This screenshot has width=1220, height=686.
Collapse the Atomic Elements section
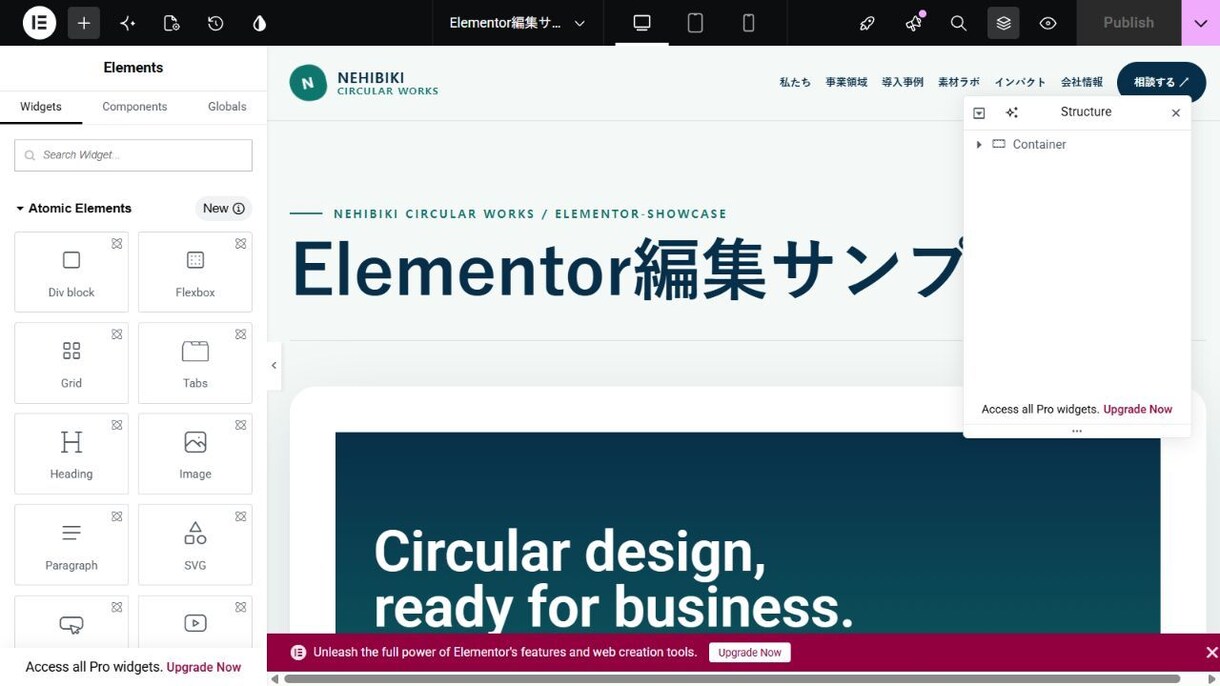pyautogui.click(x=74, y=208)
